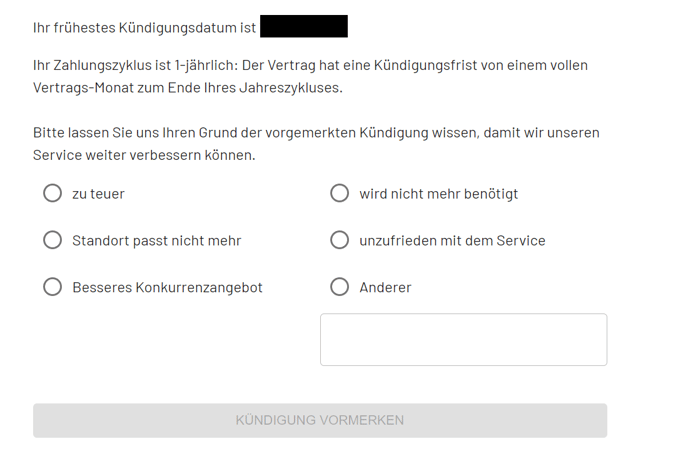Click the 'Anderer' label text
This screenshot has height=459, width=688.
[385, 288]
